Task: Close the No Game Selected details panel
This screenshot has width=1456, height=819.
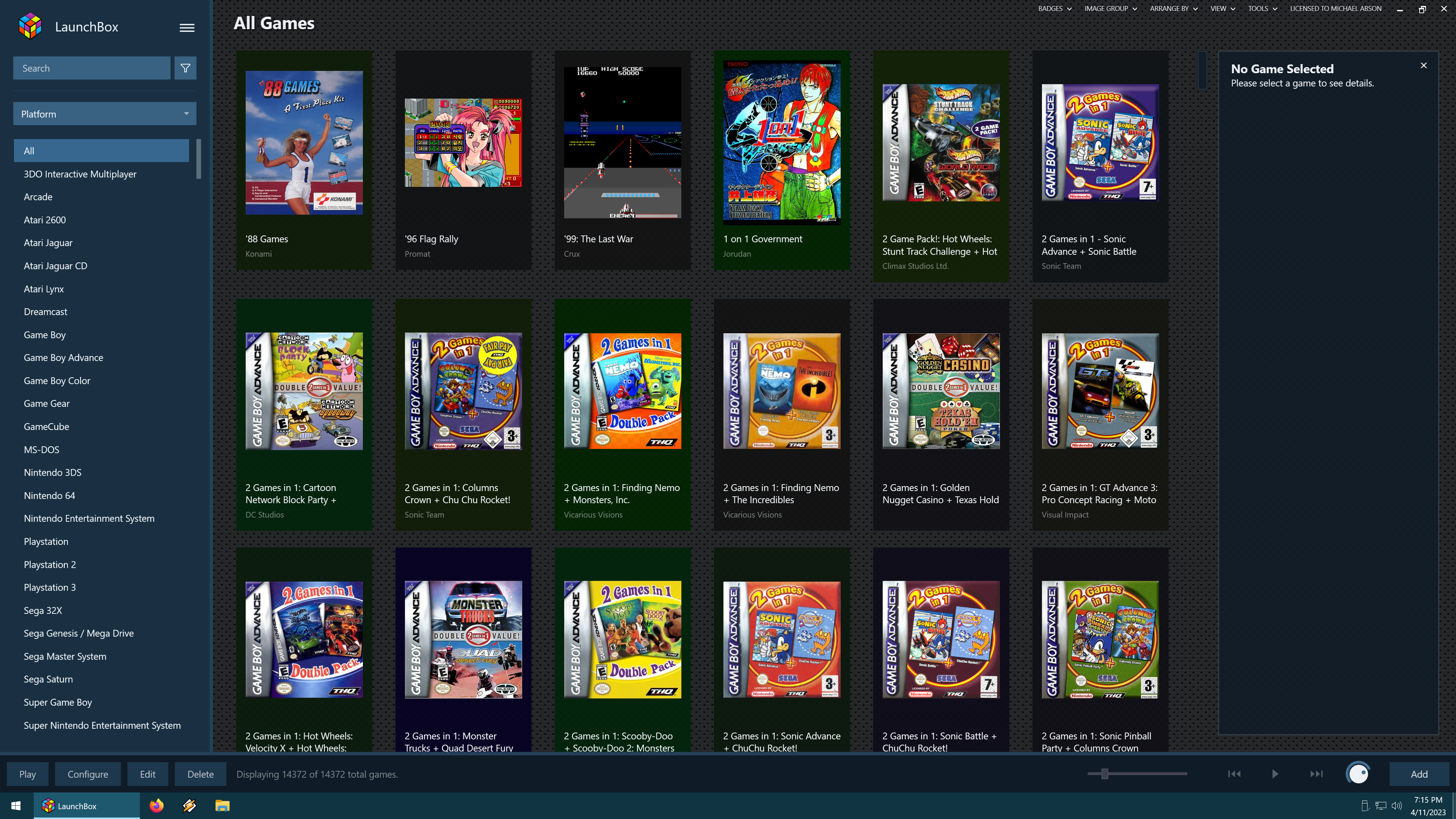Action: (1423, 66)
